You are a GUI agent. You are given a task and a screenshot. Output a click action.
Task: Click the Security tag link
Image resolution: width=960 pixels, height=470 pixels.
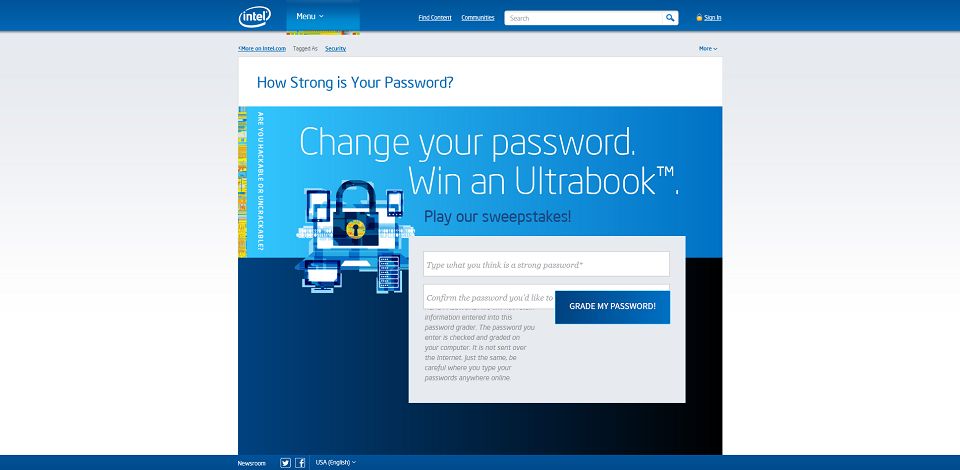pyautogui.click(x=336, y=48)
